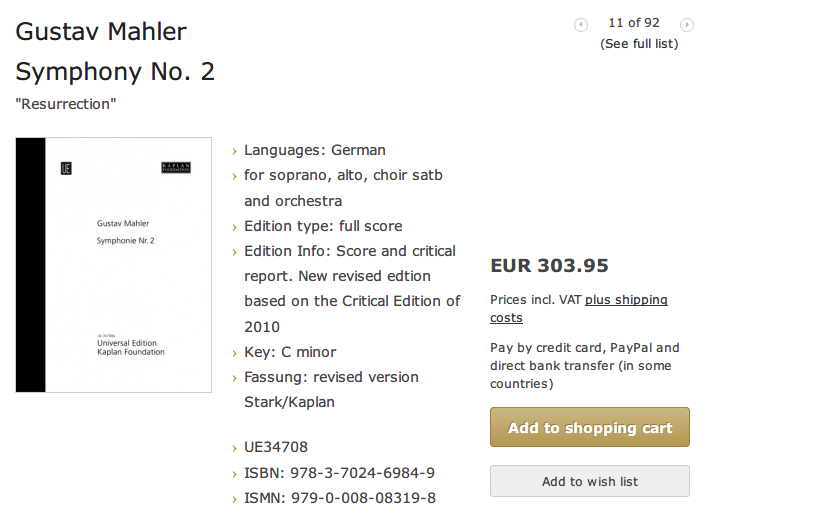Click the chevron bullet beside Edition type
This screenshot has height=521, width=819.
pyautogui.click(x=235, y=227)
